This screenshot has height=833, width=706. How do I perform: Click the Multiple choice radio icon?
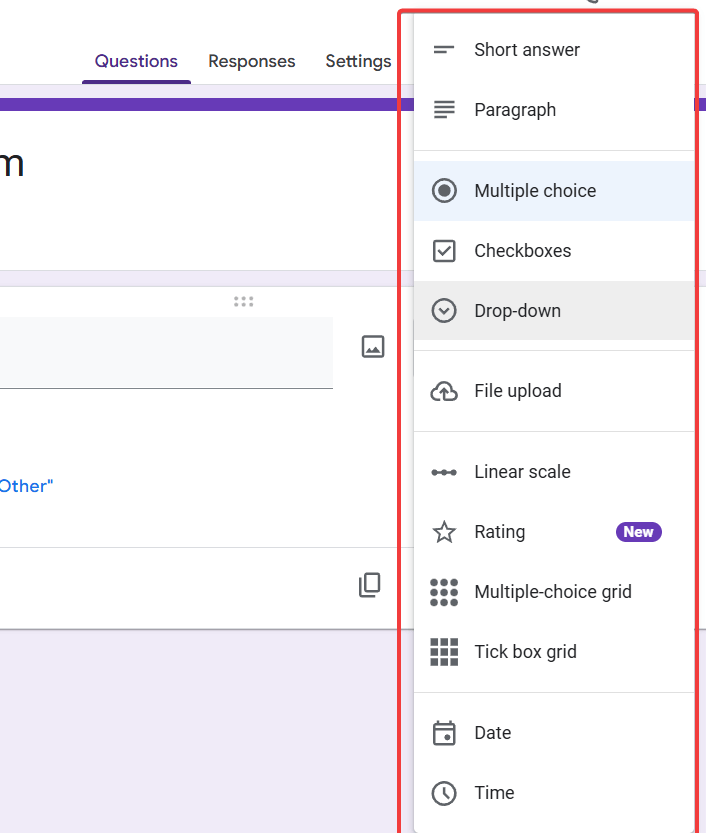444,191
